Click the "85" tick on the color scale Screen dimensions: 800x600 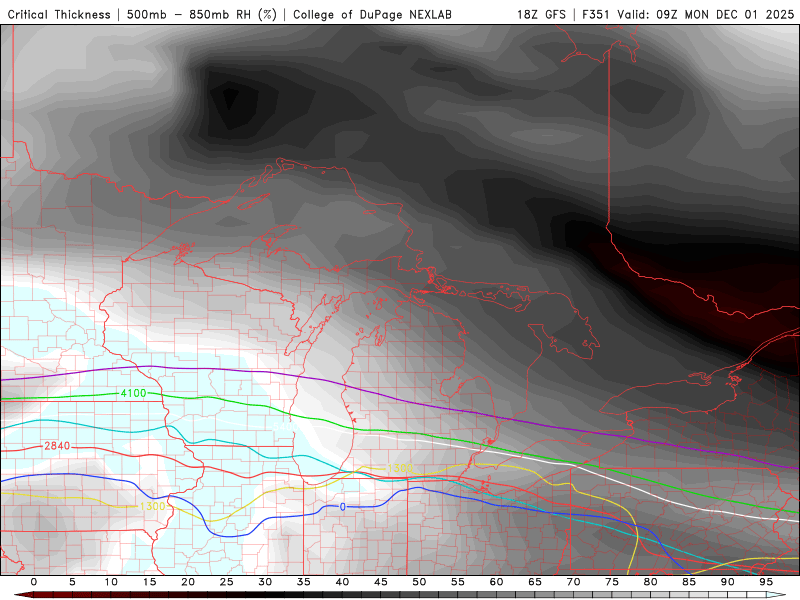(689, 582)
